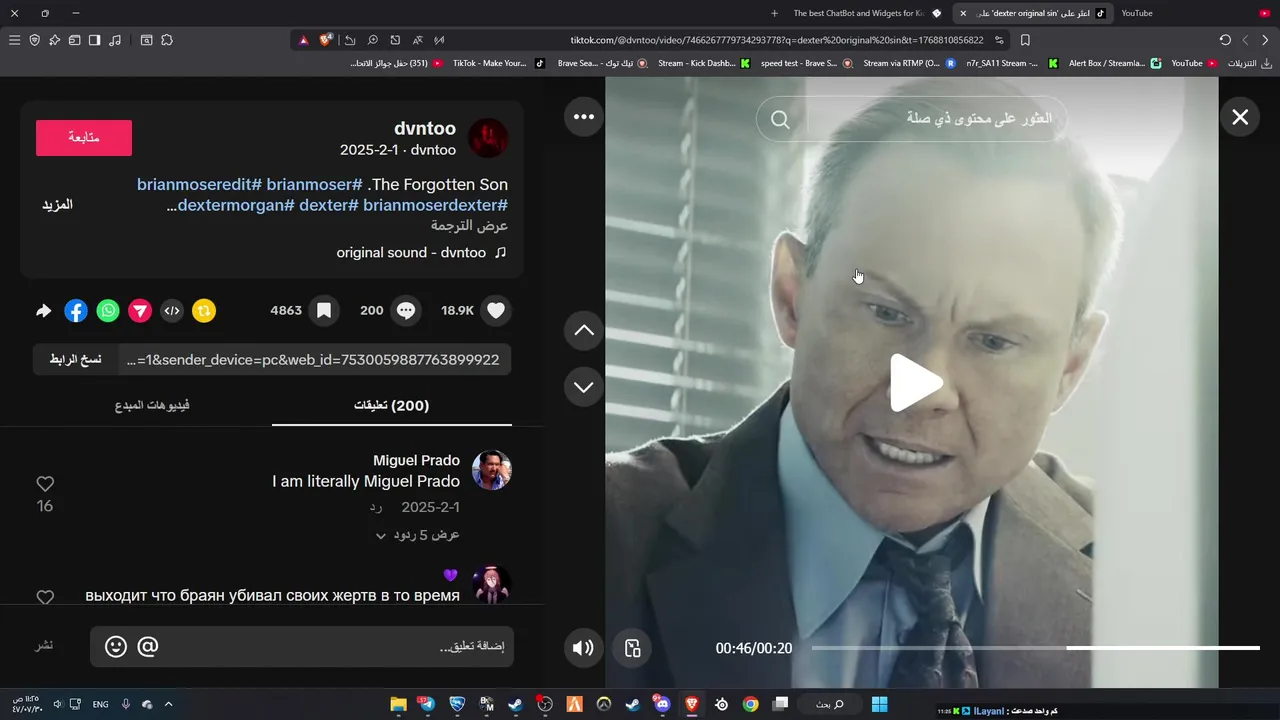Open 'original sound - dvntoo' music link
Image resolution: width=1280 pixels, height=720 pixels.
(x=422, y=253)
